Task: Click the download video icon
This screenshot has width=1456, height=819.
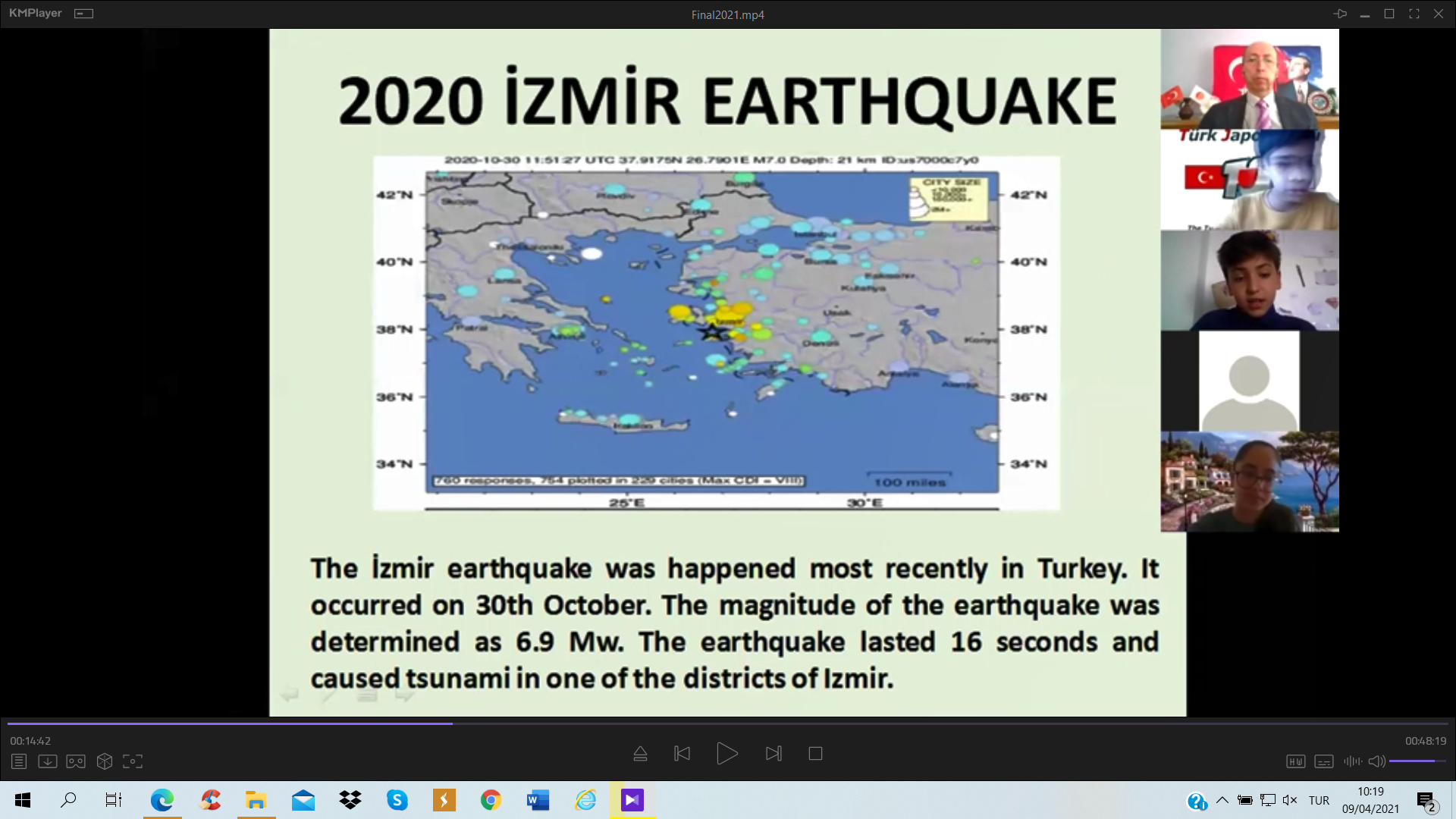Action: [47, 761]
